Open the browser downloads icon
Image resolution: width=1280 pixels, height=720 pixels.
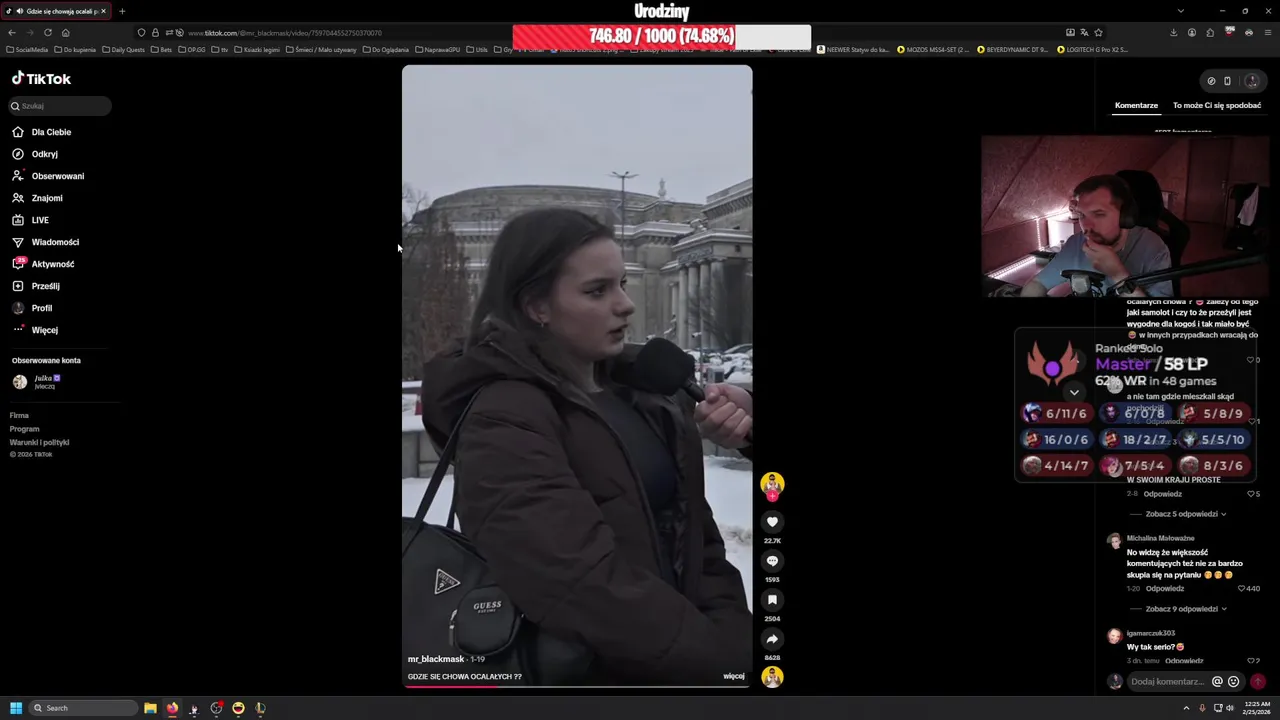[1173, 33]
